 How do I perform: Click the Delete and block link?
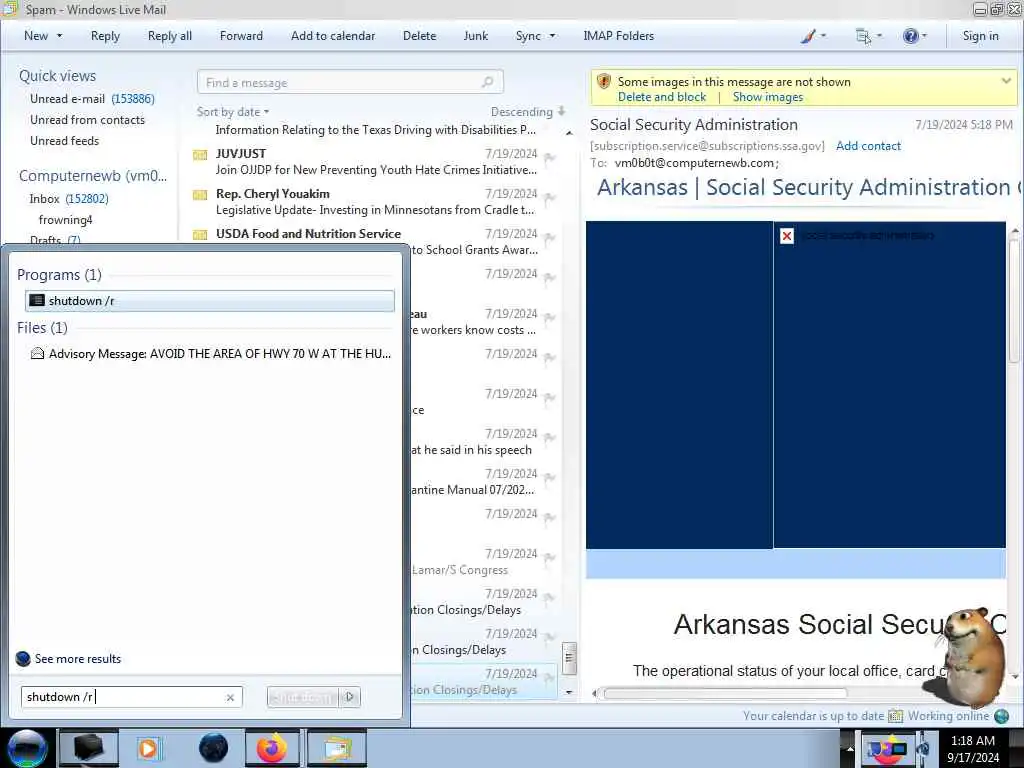coord(662,97)
